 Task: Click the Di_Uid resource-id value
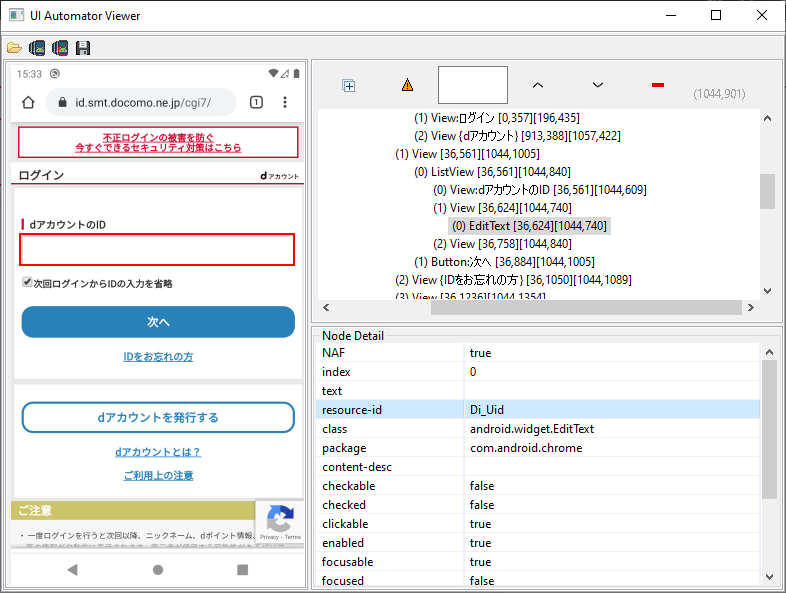coord(487,410)
